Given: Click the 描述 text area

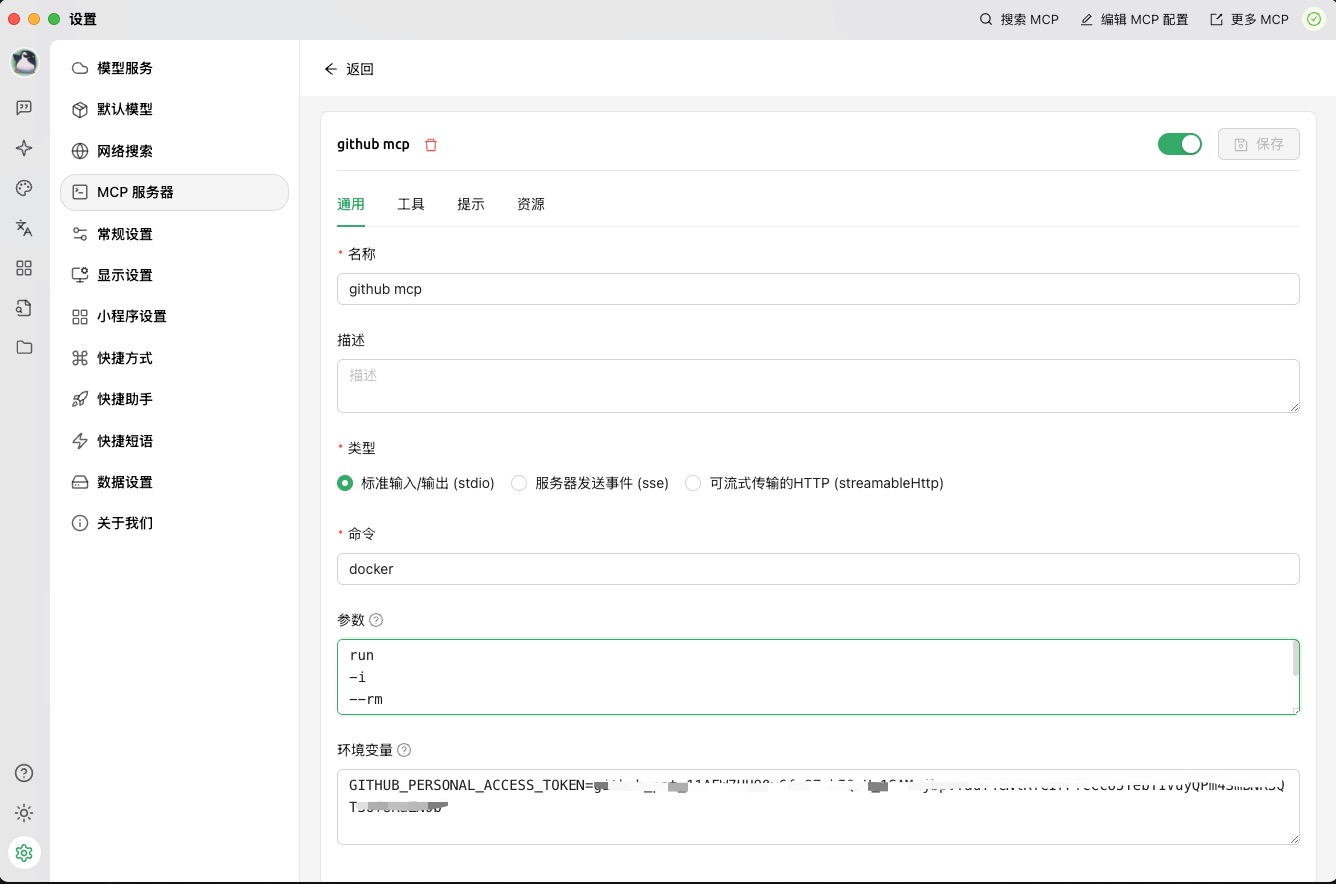Looking at the screenshot, I should [818, 386].
